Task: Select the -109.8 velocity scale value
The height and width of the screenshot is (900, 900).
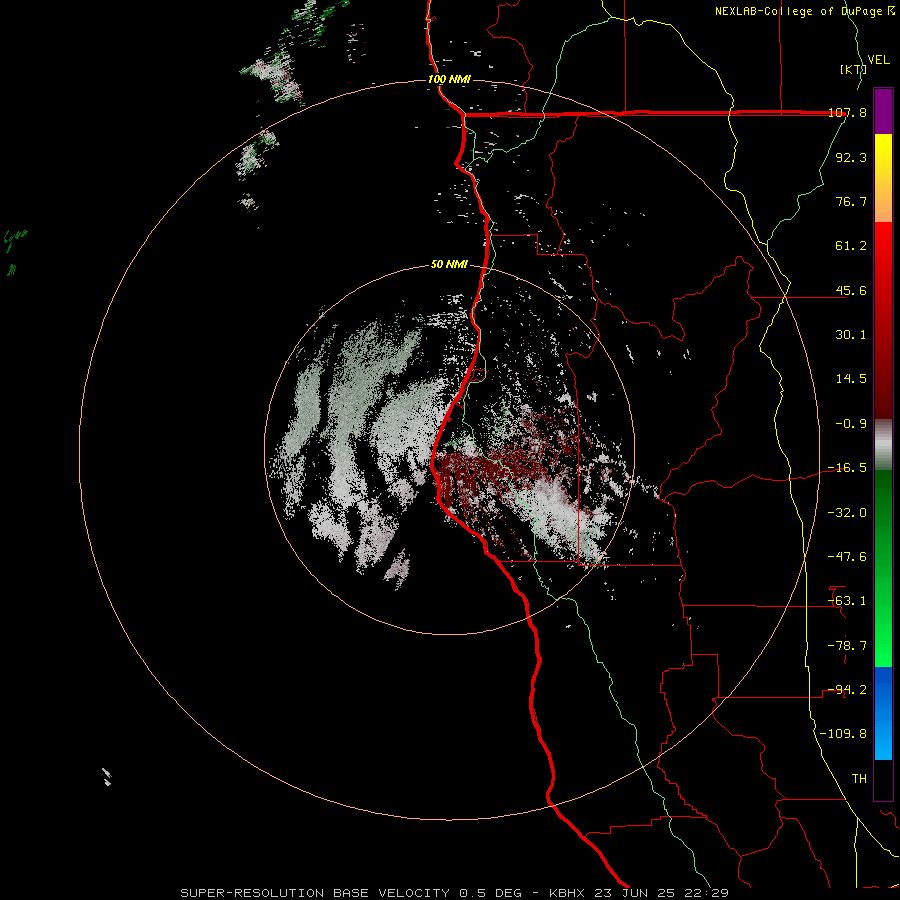Action: coord(844,734)
